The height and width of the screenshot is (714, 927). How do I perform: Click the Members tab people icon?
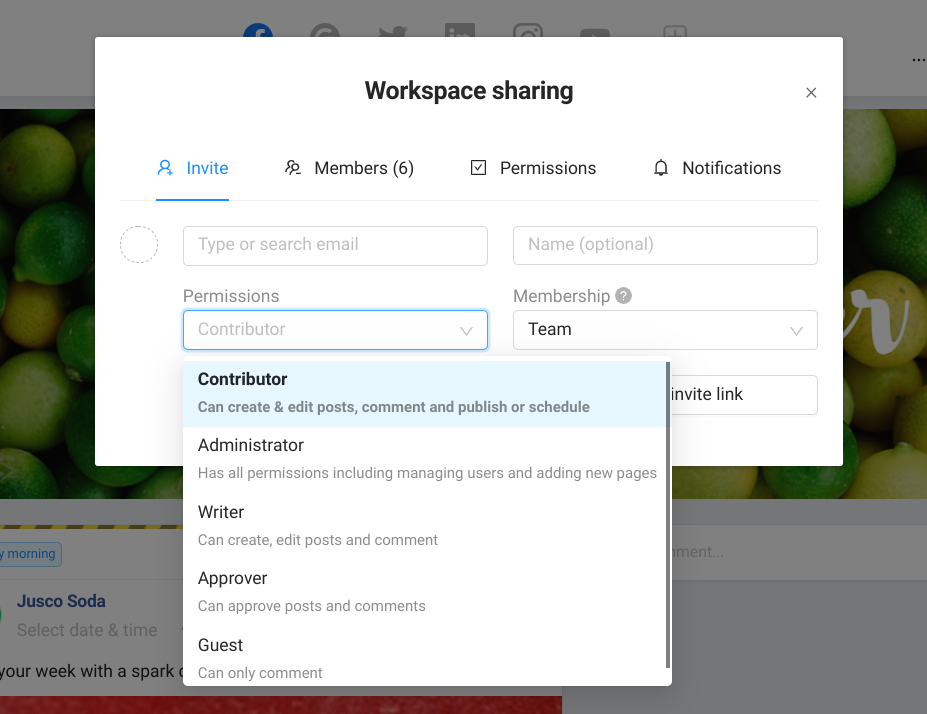click(293, 168)
